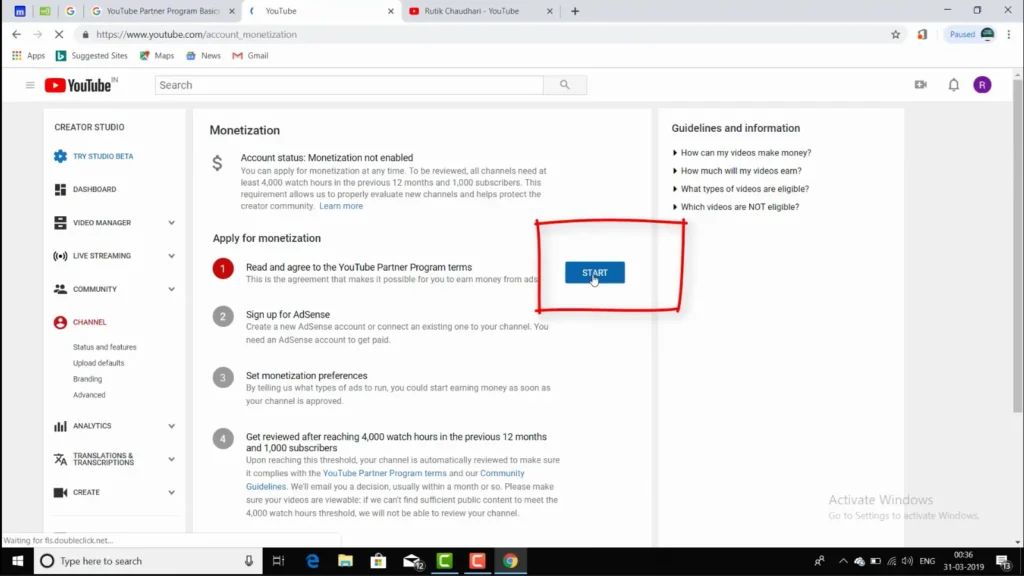
Task: Click the Analytics bar chart icon
Action: (60, 426)
